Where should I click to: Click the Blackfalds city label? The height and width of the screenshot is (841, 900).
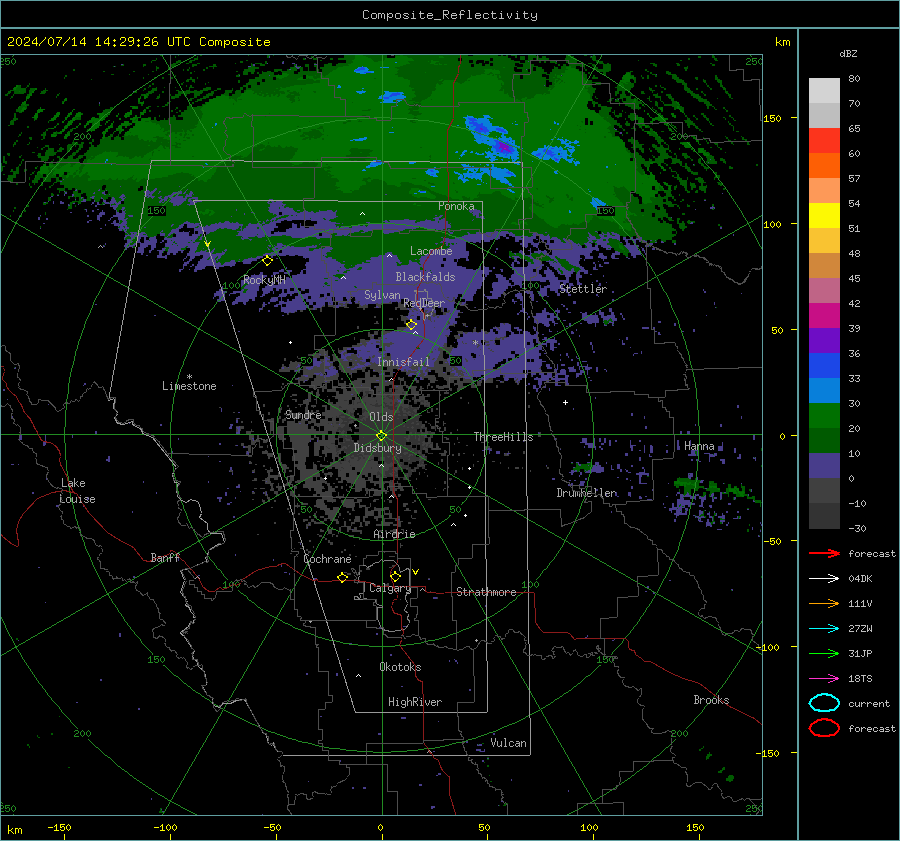(425, 277)
